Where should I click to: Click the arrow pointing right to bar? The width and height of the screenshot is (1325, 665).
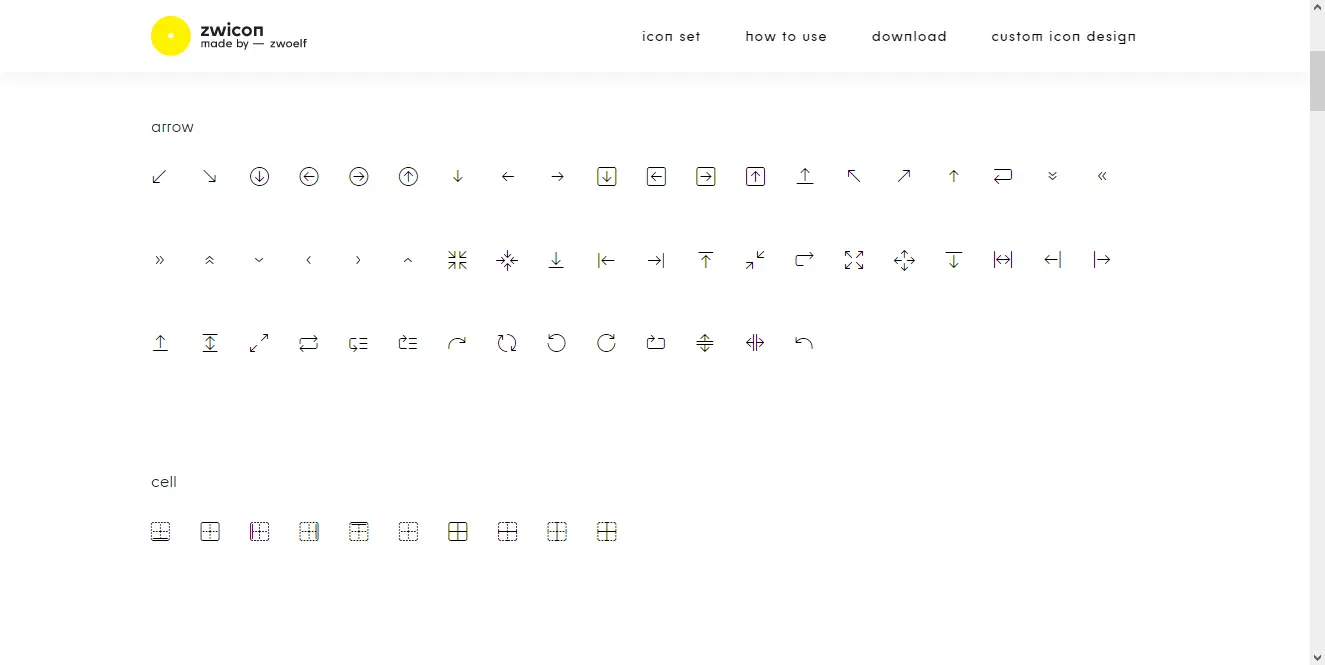point(656,260)
